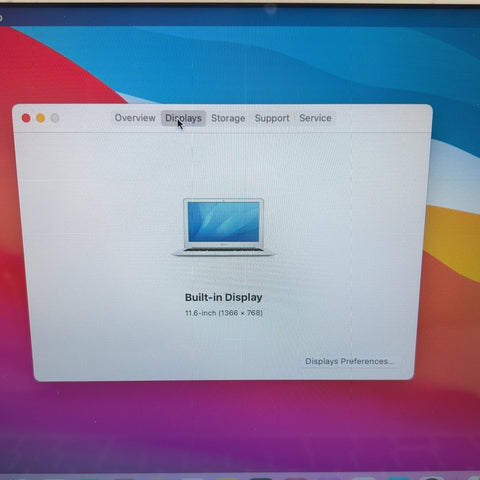The image size is (480, 480).
Task: Click the Displays Preferences button
Action: tap(350, 361)
